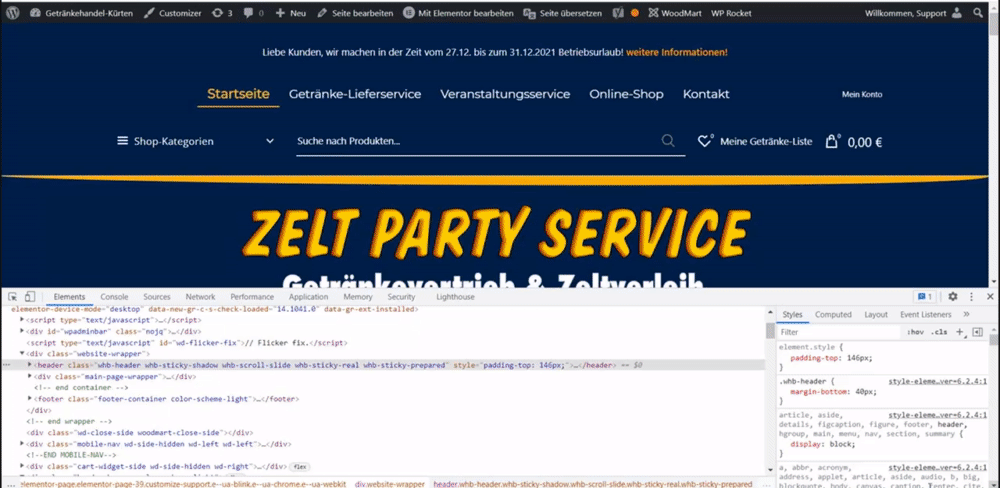This screenshot has height=488, width=1000.
Task: Open the Kontakt page
Action: (x=706, y=94)
